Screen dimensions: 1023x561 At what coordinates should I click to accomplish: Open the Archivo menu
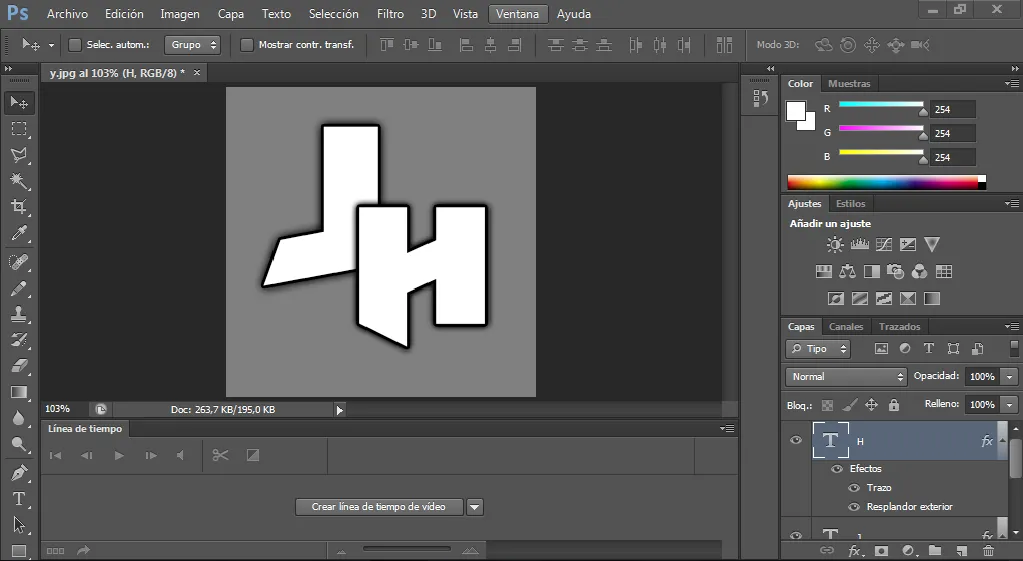(x=67, y=14)
